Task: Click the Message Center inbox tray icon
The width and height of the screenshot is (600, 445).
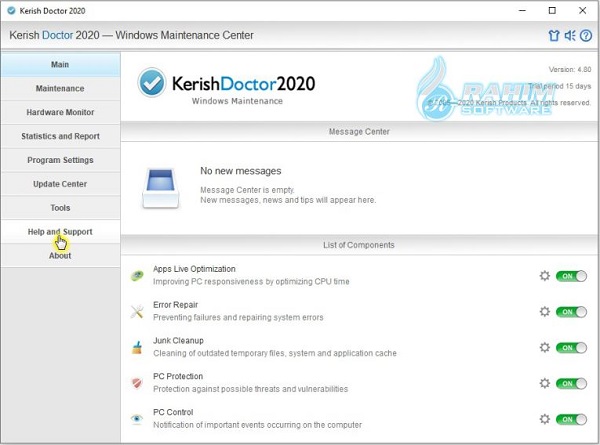Action: pyautogui.click(x=161, y=188)
